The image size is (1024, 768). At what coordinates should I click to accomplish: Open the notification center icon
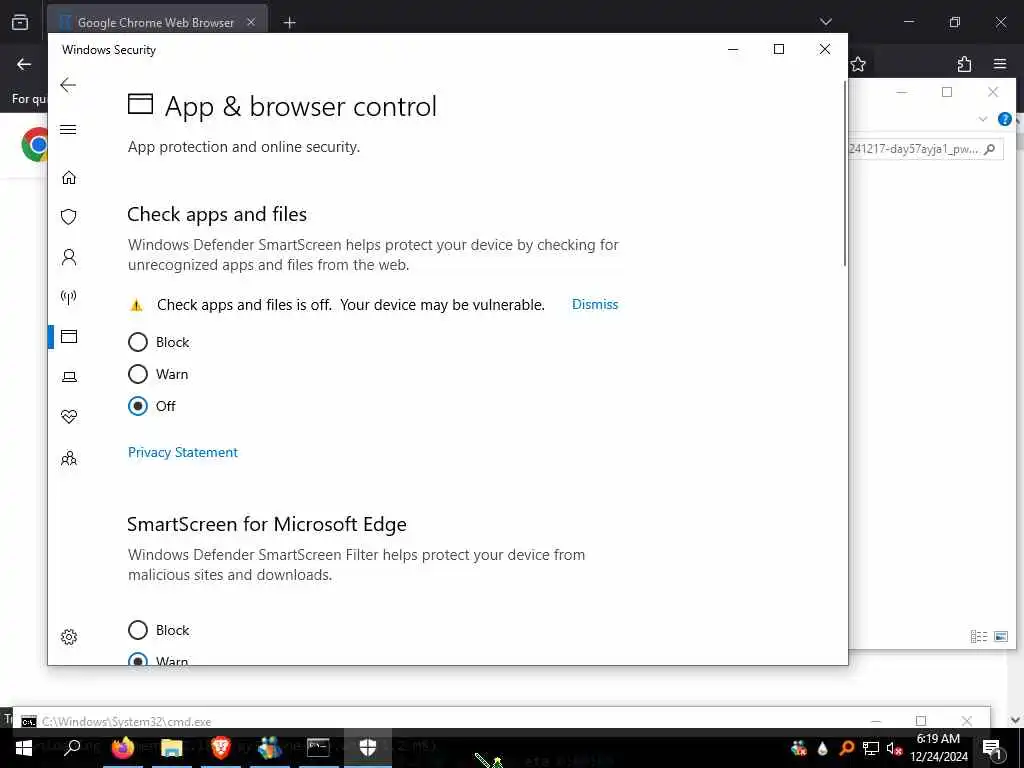992,748
